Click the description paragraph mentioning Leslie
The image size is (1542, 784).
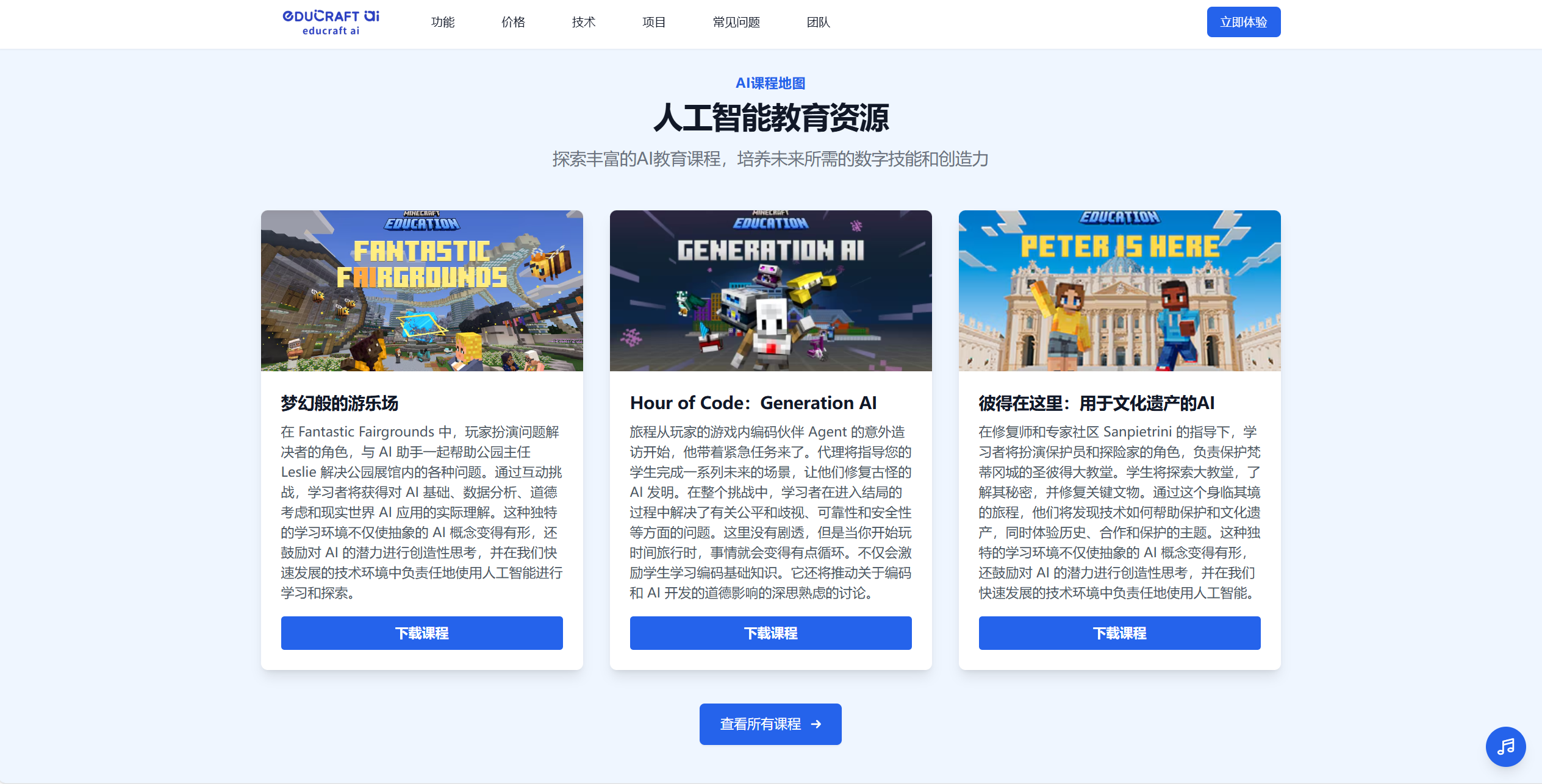(421, 512)
